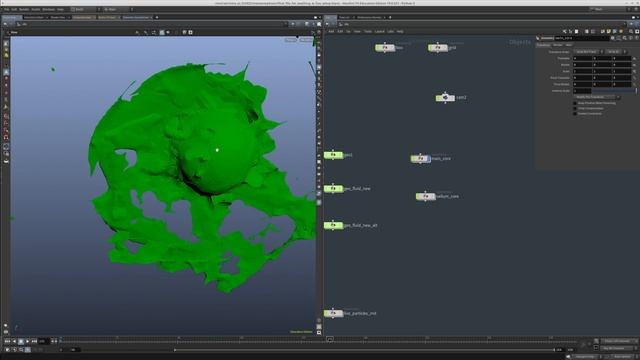Image resolution: width=640 pixels, height=360 pixels.
Task: Enable Child Compensation checkbox
Action: 575,109
